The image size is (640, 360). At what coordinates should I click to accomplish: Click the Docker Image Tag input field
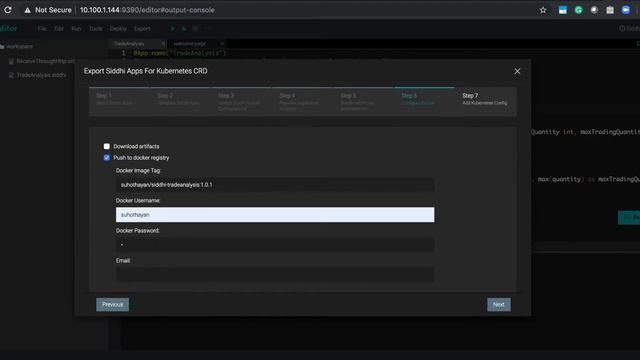pyautogui.click(x=275, y=184)
